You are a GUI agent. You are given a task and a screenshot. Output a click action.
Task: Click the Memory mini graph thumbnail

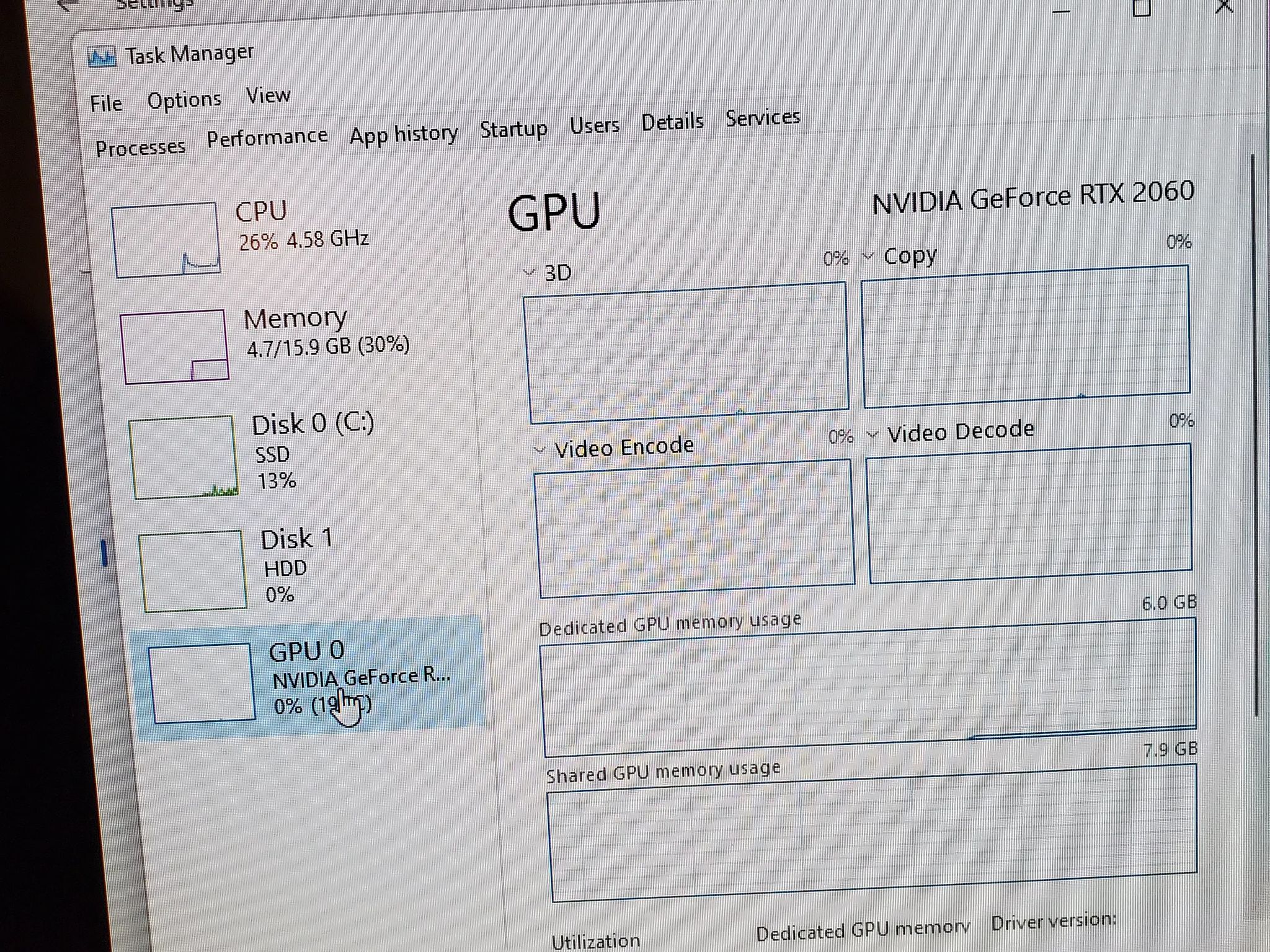[174, 347]
